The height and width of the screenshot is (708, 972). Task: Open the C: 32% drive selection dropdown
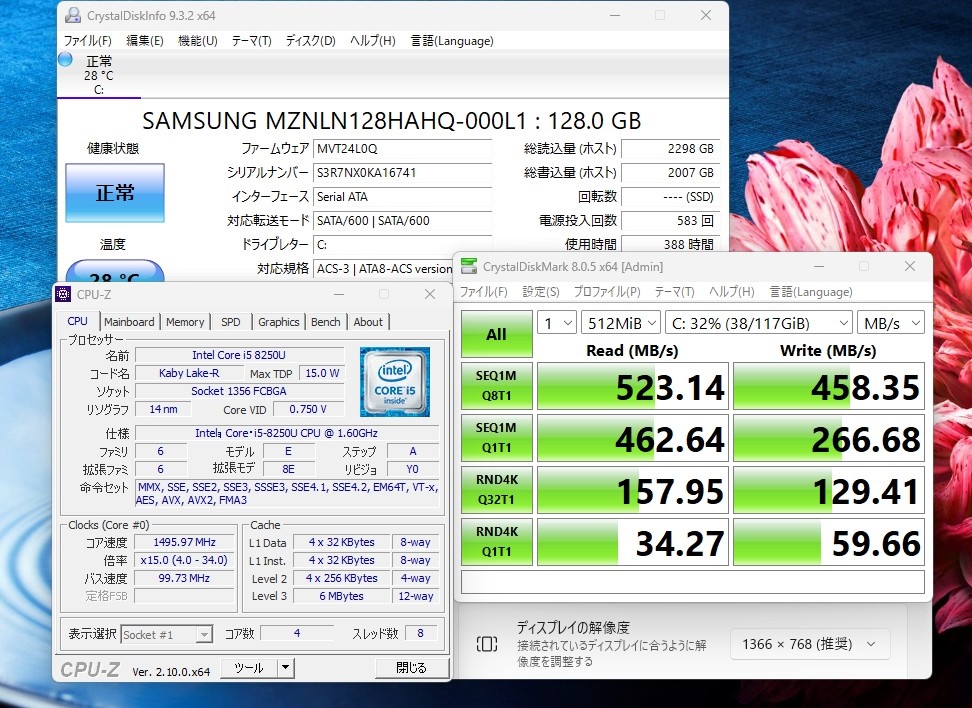coord(759,323)
